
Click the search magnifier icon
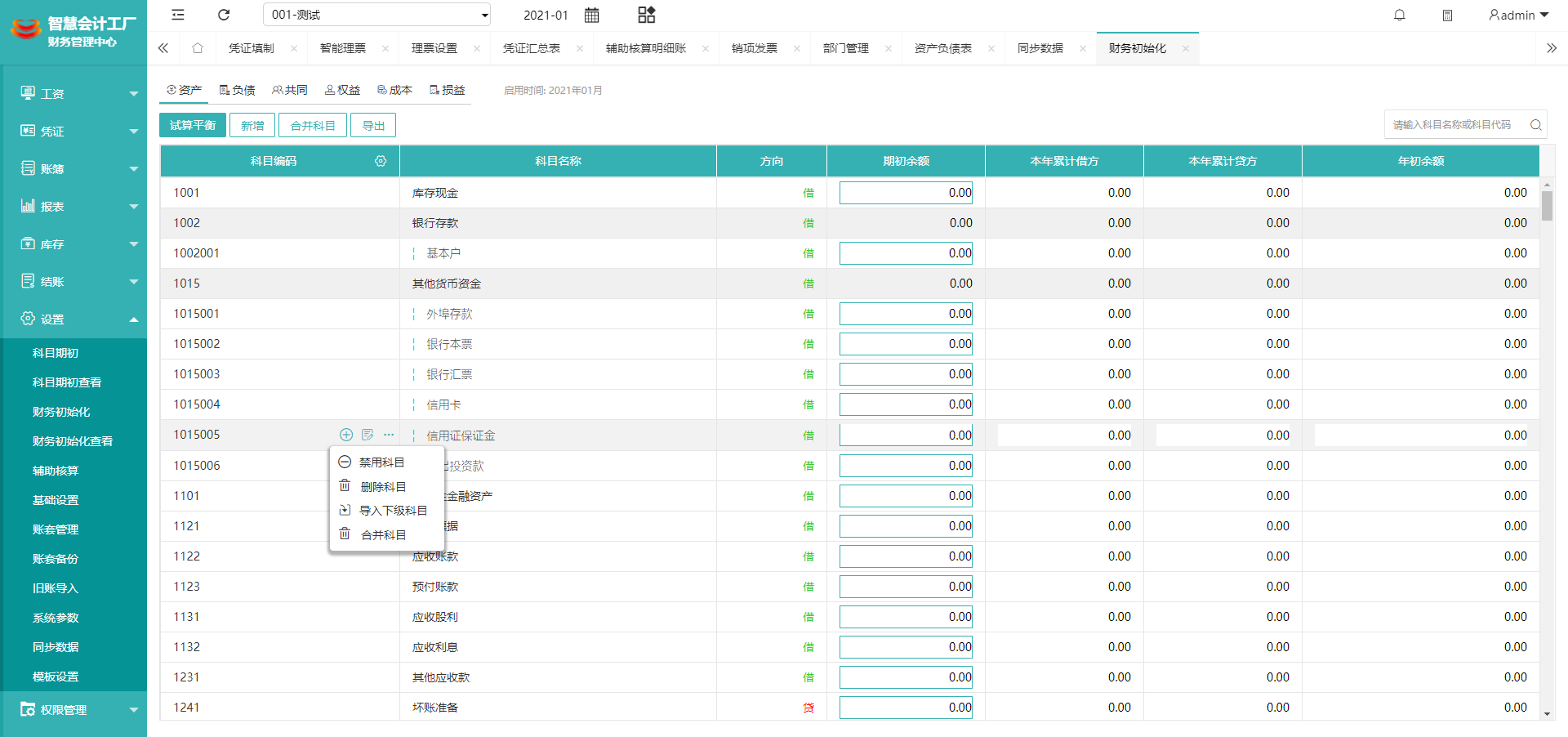(1535, 125)
